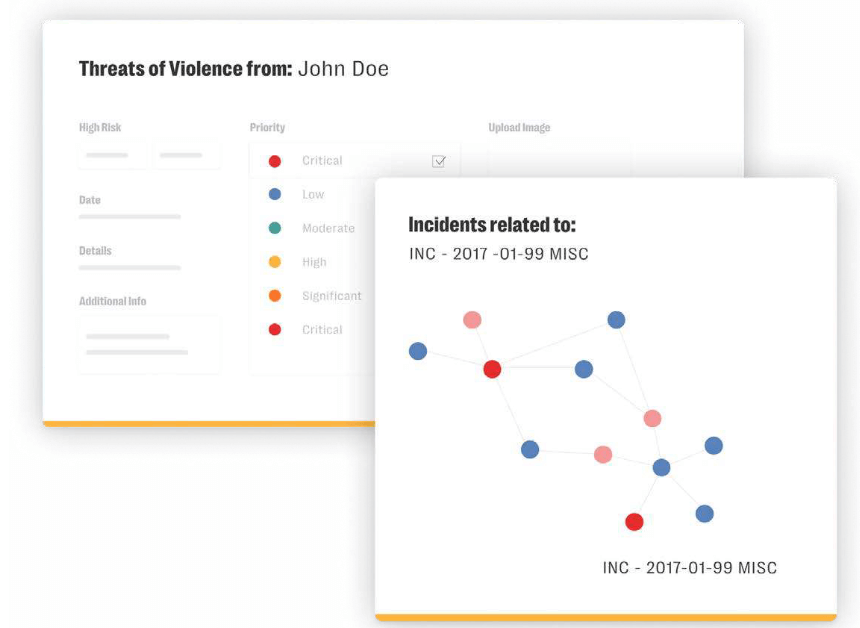The width and height of the screenshot is (860, 628).
Task: Select the Significant priority orange dot
Action: (274, 295)
